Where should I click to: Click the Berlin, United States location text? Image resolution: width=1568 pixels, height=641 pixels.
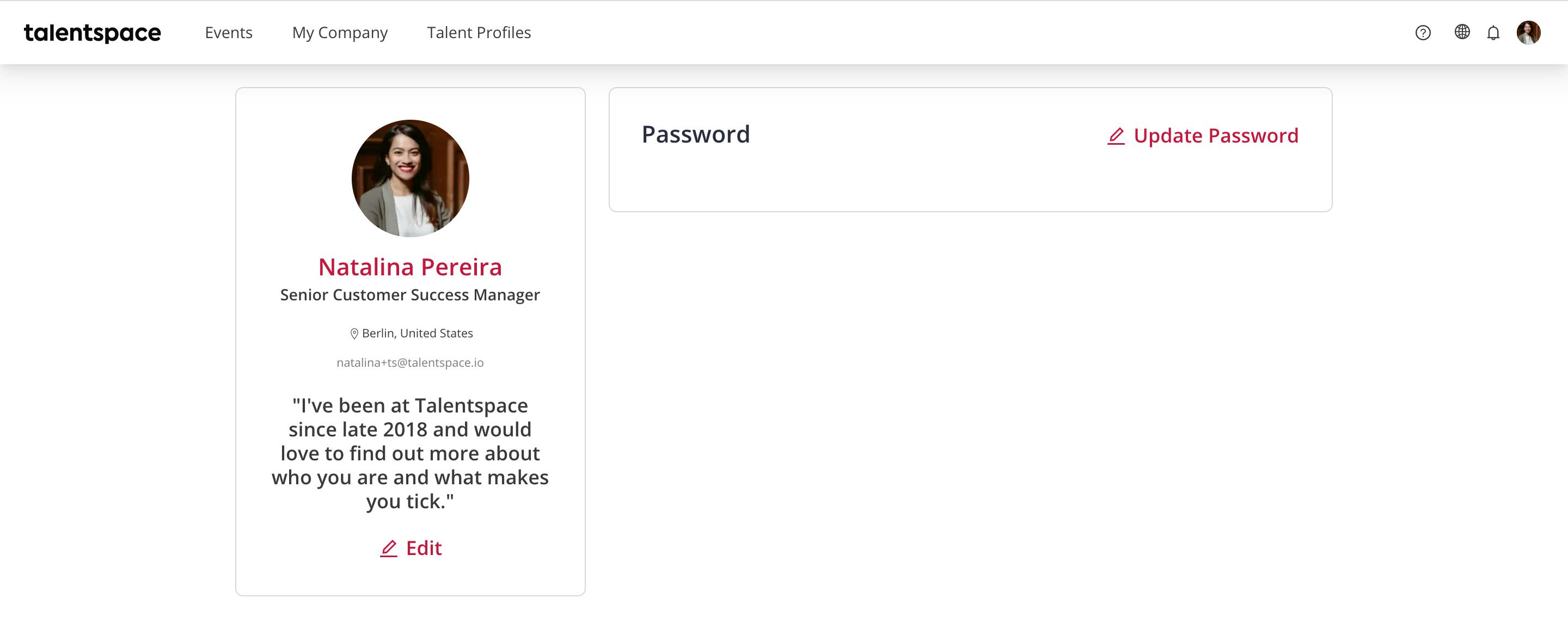(x=418, y=333)
